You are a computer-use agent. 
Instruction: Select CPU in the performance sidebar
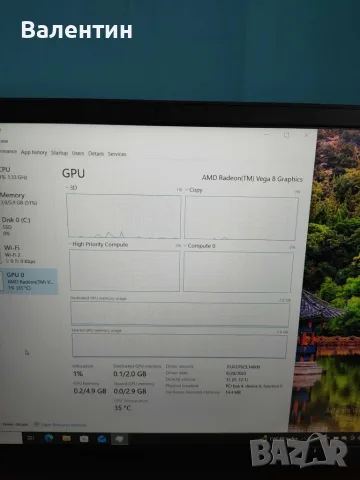pos(28,173)
